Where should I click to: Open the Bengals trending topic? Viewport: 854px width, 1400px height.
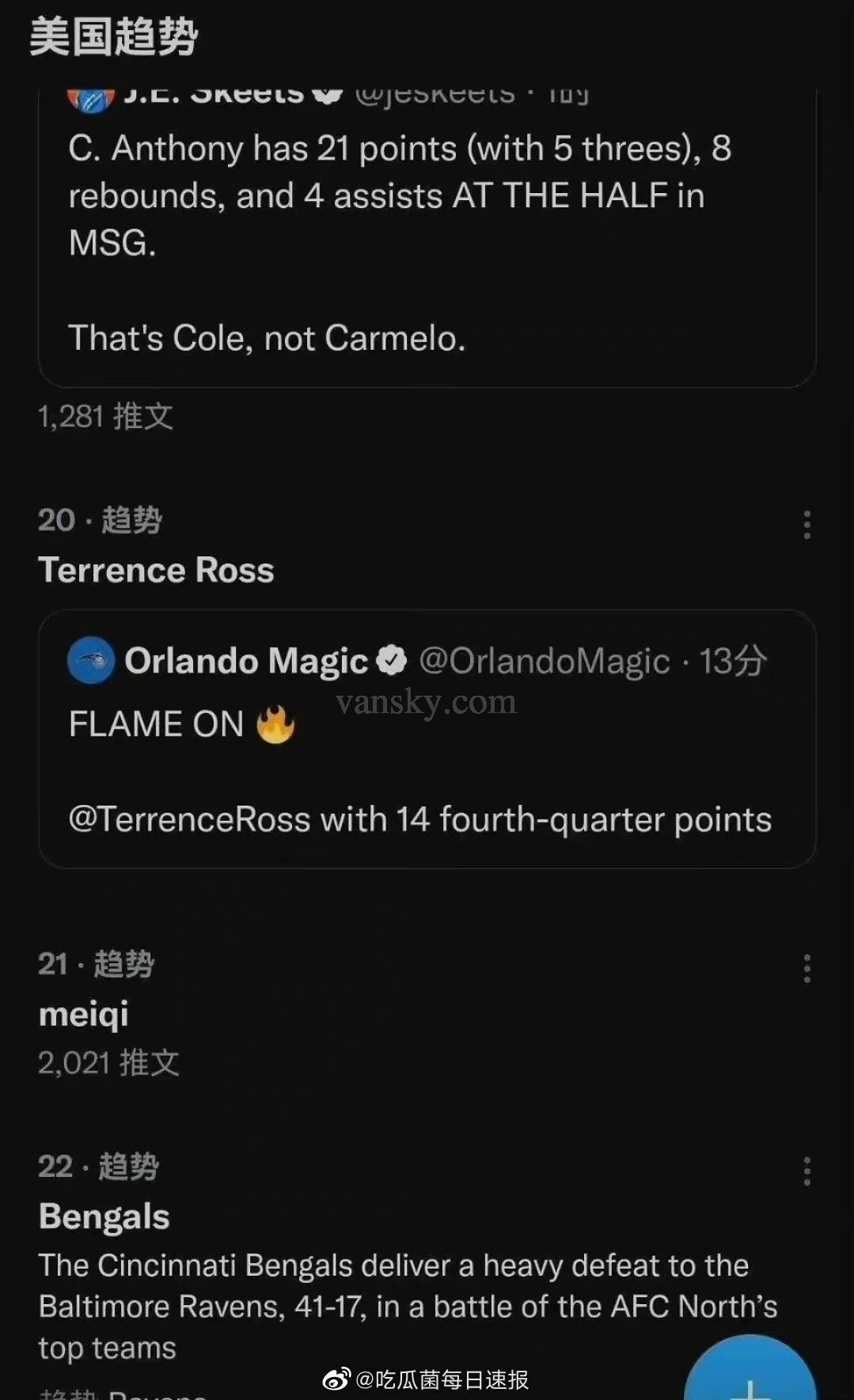pos(104,1216)
